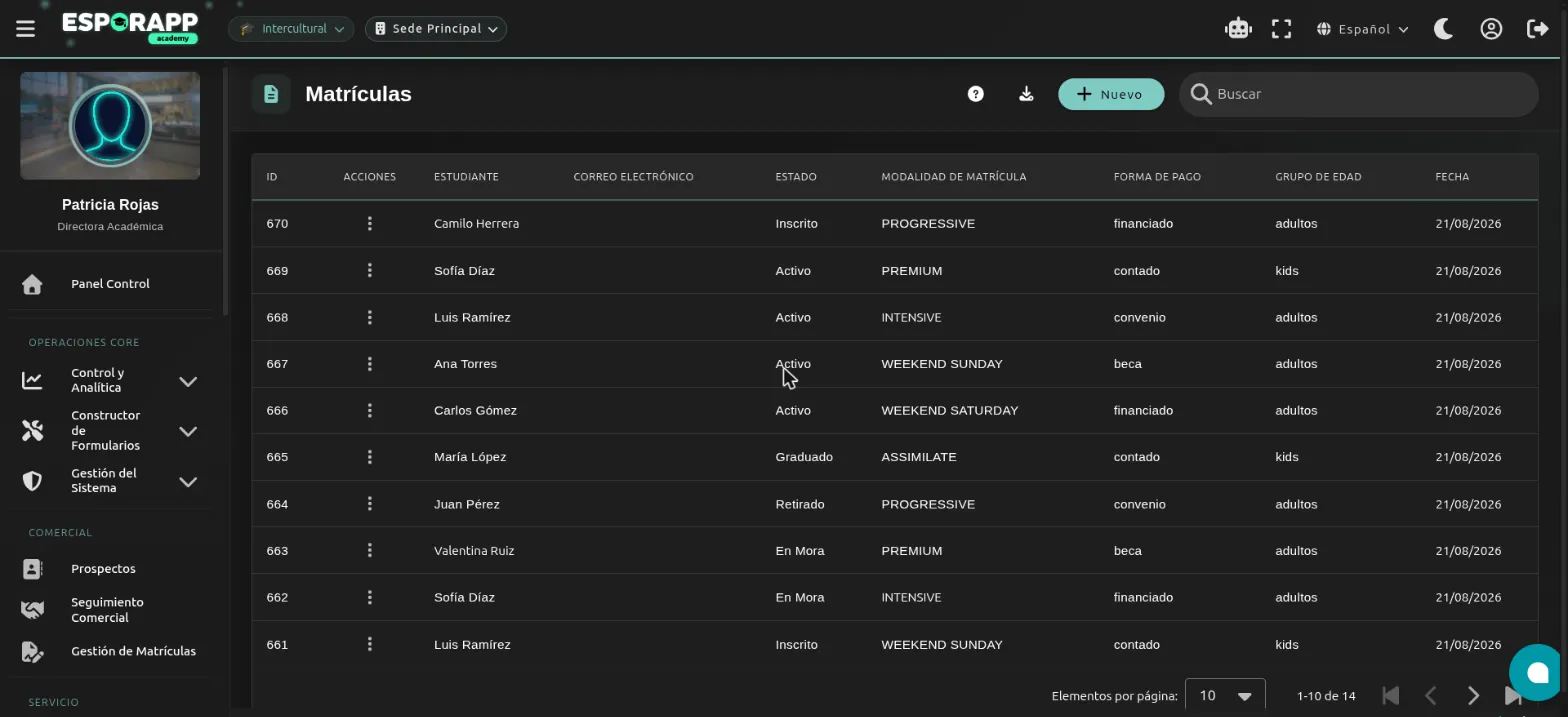Click the Seguimiento Comercial handshake icon
Screen dimensions: 1568x717
pos(32,610)
